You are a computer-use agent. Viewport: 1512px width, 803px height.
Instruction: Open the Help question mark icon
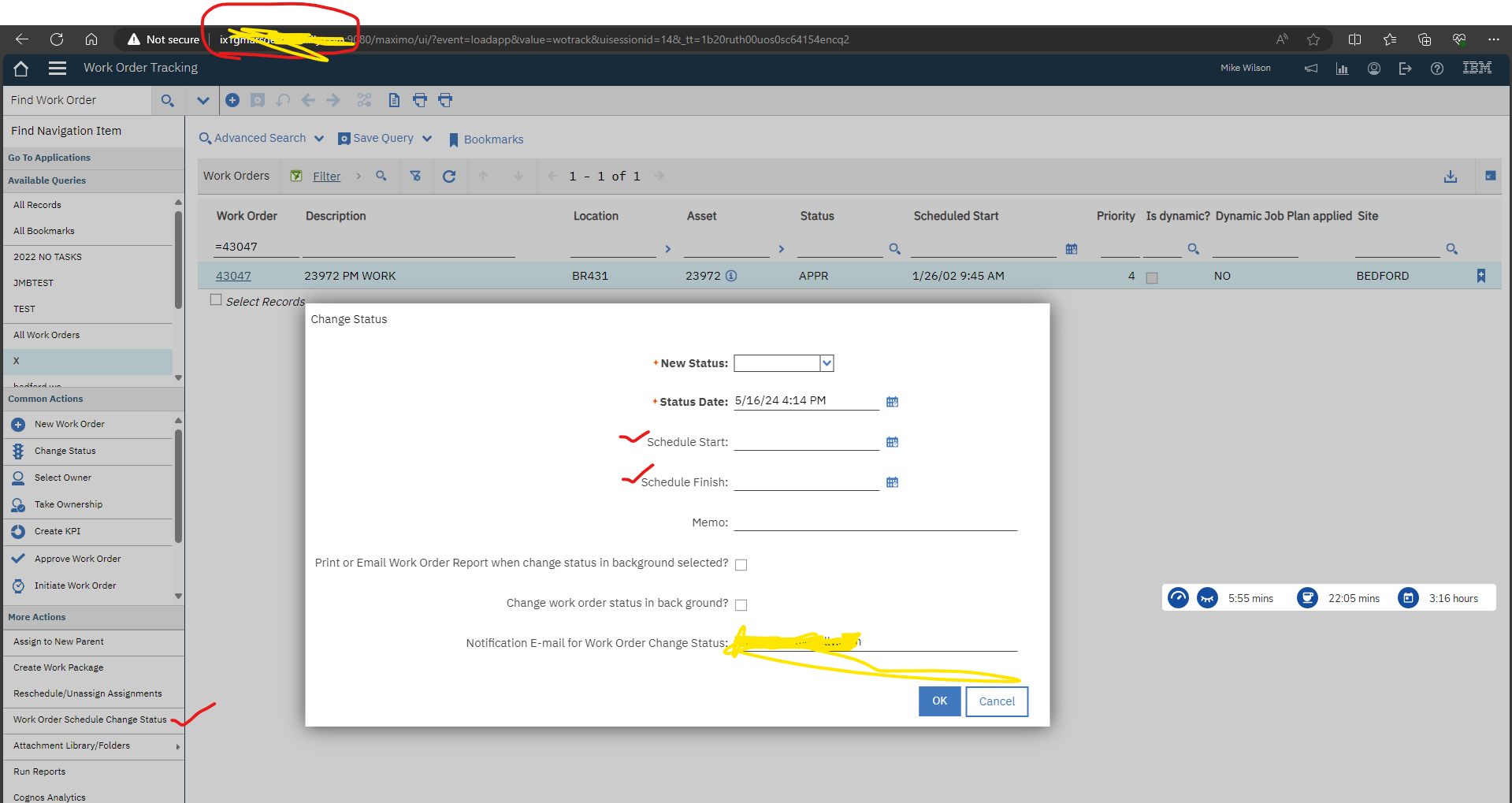click(x=1436, y=69)
